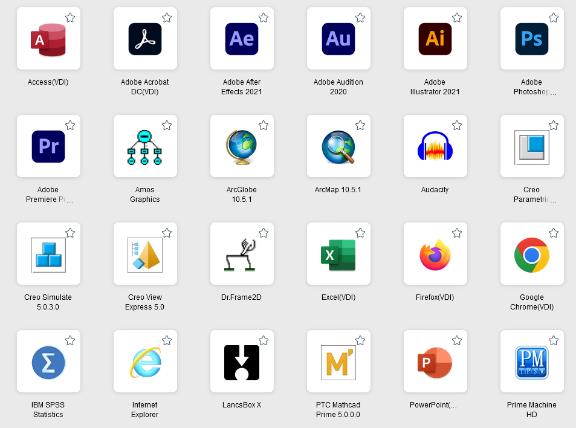Viewport: 576px width, 428px height.
Task: Star the Prime Machine HD app
Action: (554, 340)
